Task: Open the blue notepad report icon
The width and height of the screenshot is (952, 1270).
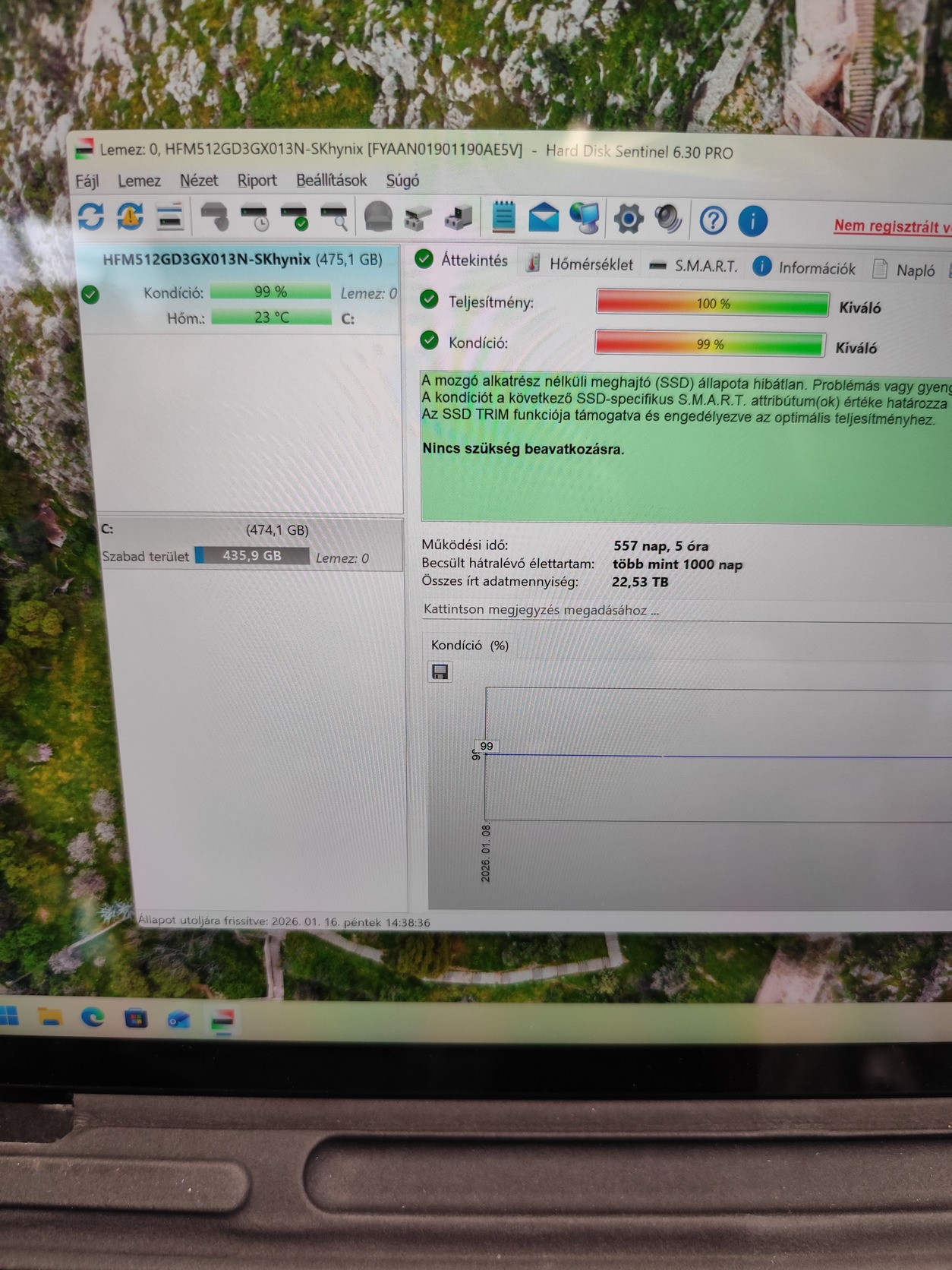Action: coord(503,218)
